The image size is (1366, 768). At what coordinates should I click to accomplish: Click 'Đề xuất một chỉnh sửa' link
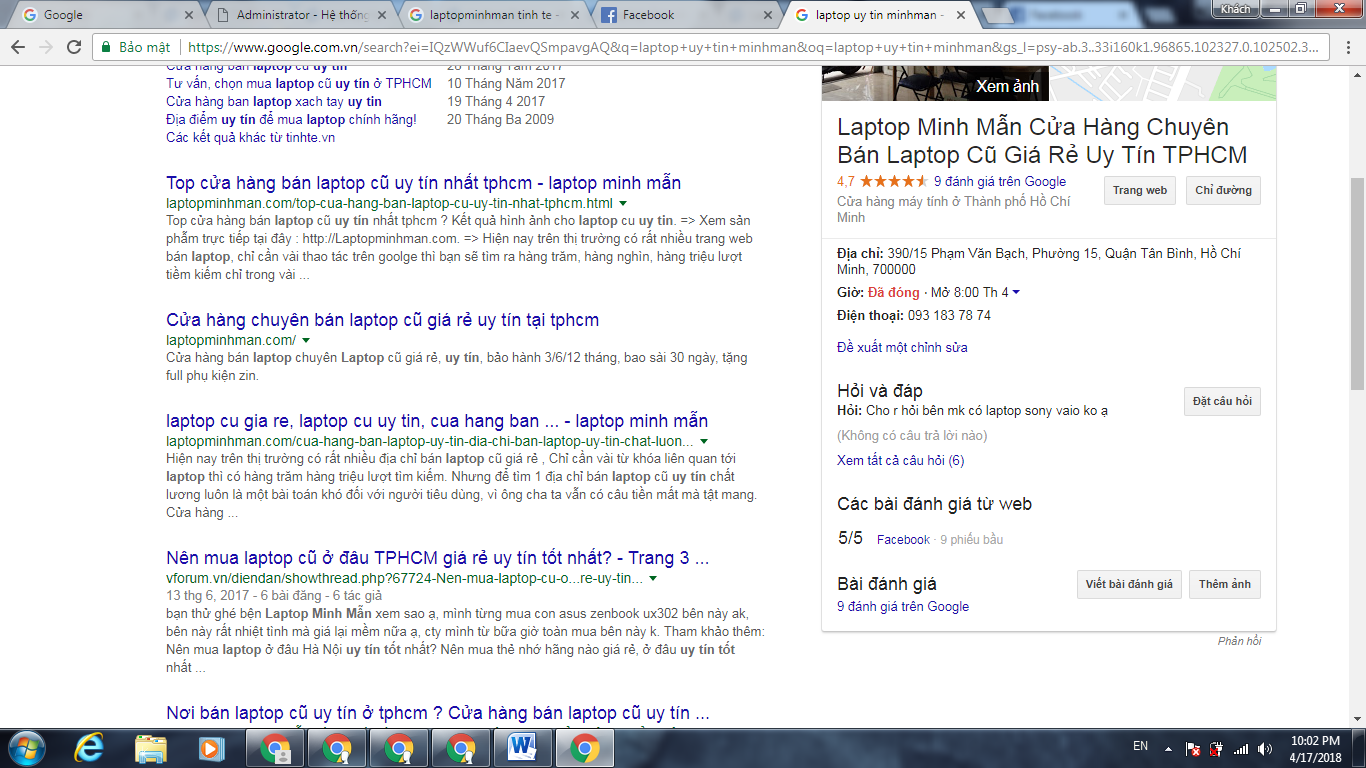click(902, 348)
